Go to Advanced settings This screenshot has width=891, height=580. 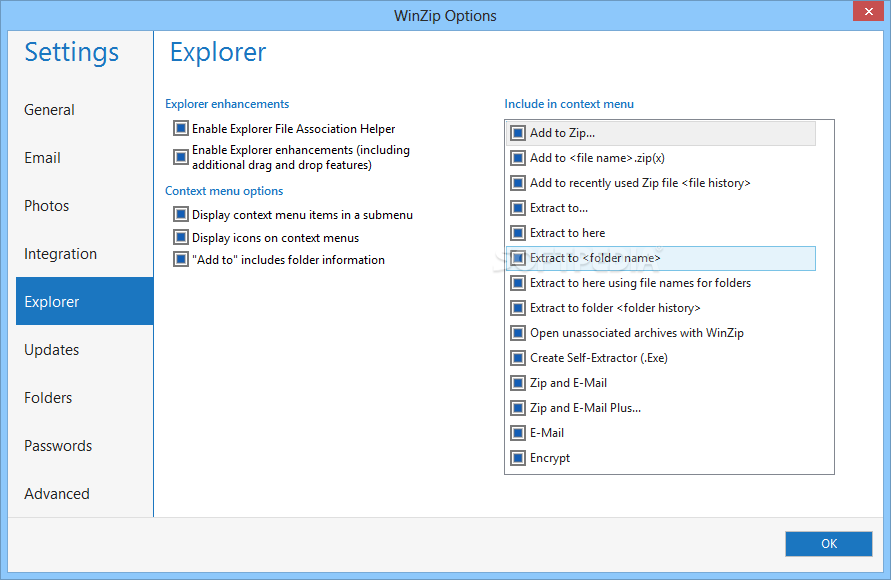pyautogui.click(x=84, y=494)
